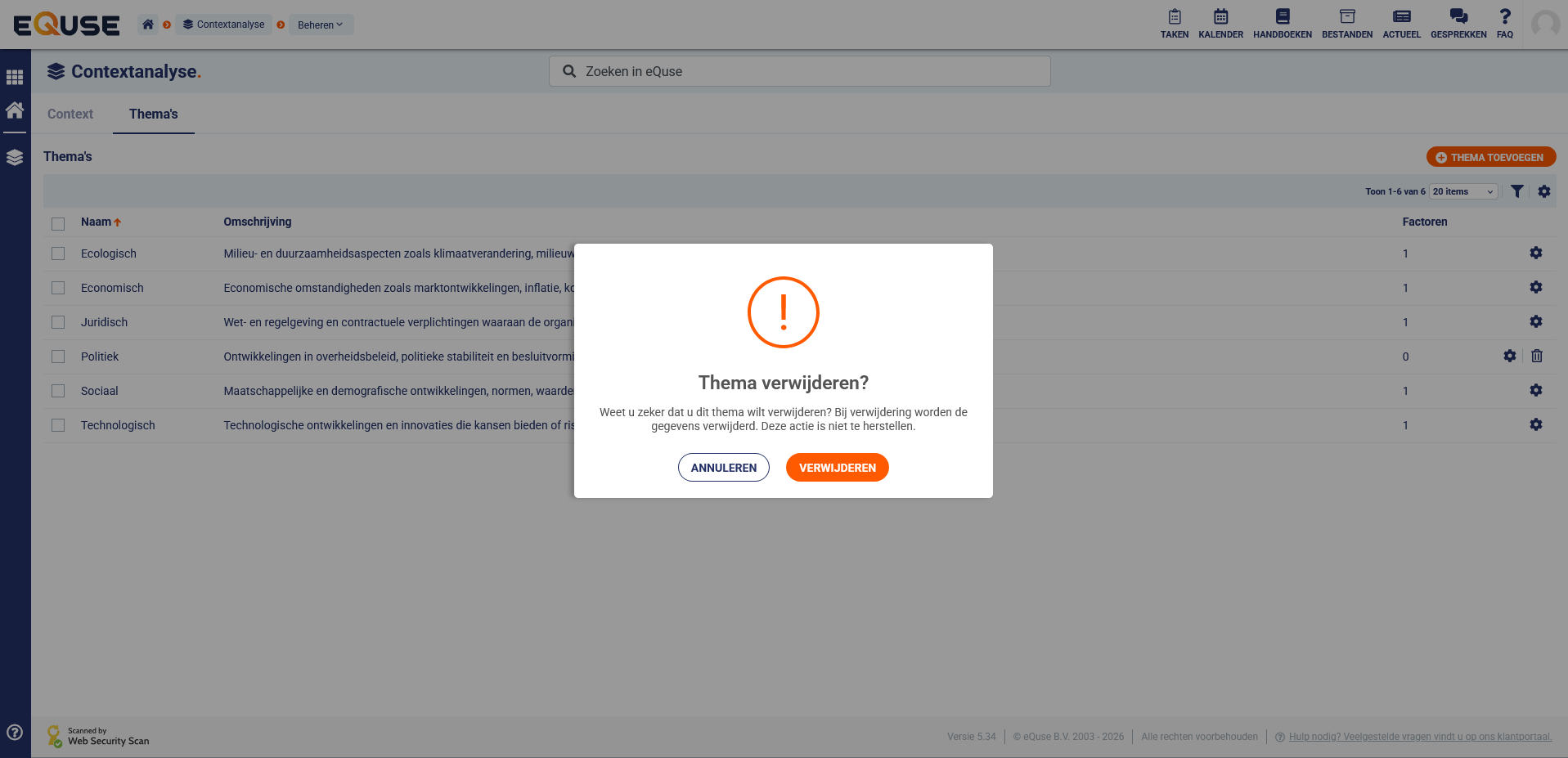This screenshot has height=758, width=1568.
Task: Open the Kalender icon in top bar
Action: [1220, 23]
